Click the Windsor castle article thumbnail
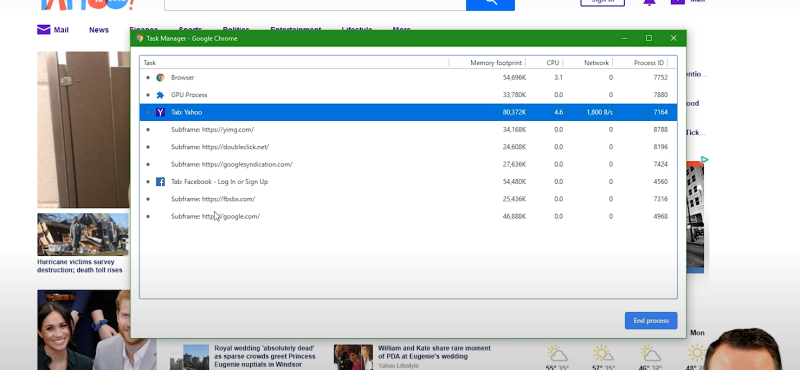Viewport: 800px width, 370px height. 189,357
